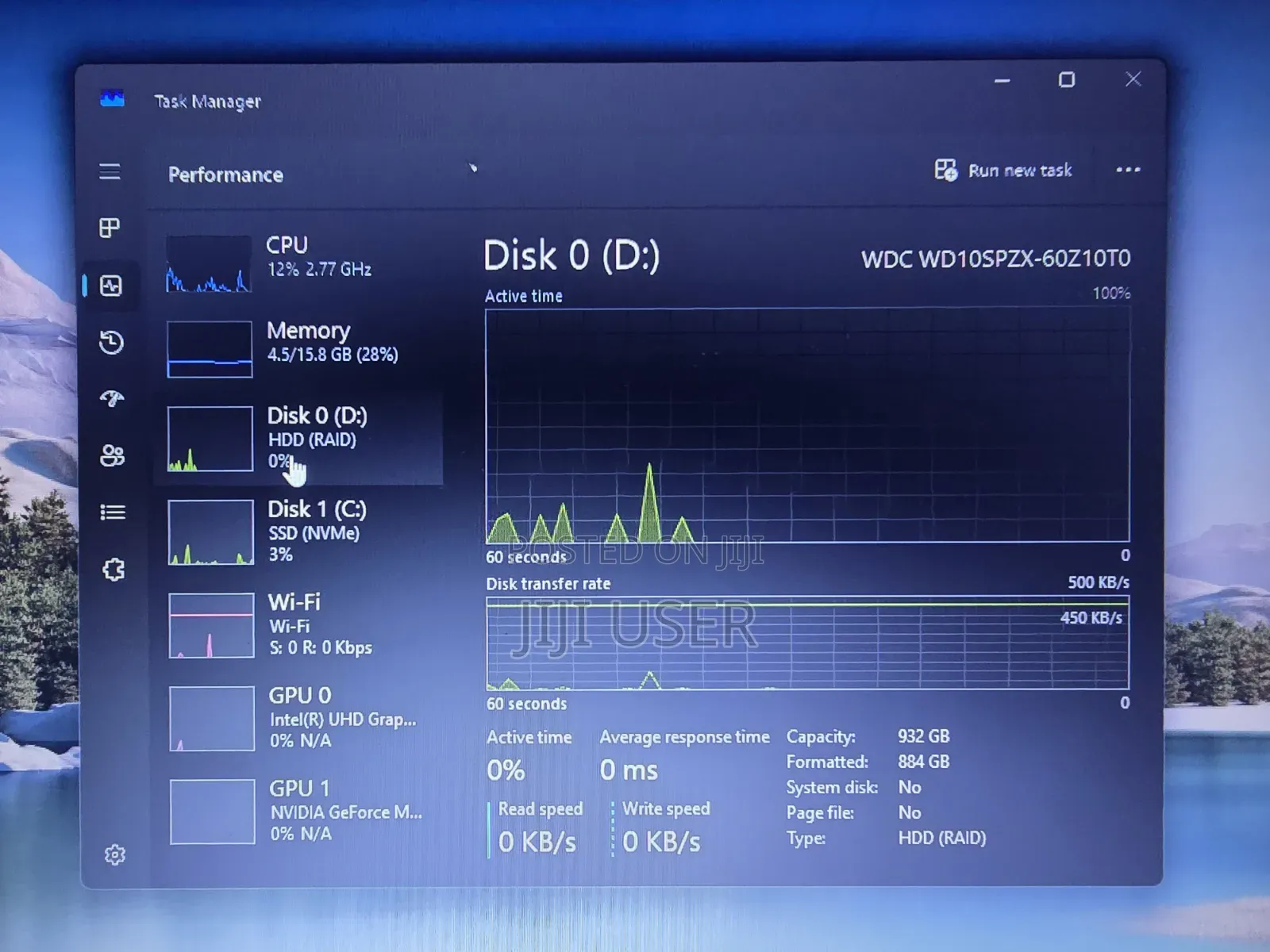The width and height of the screenshot is (1270, 952).
Task: Click the WDC WD10SPZX-60Z10T0 model text
Action: coord(995,259)
